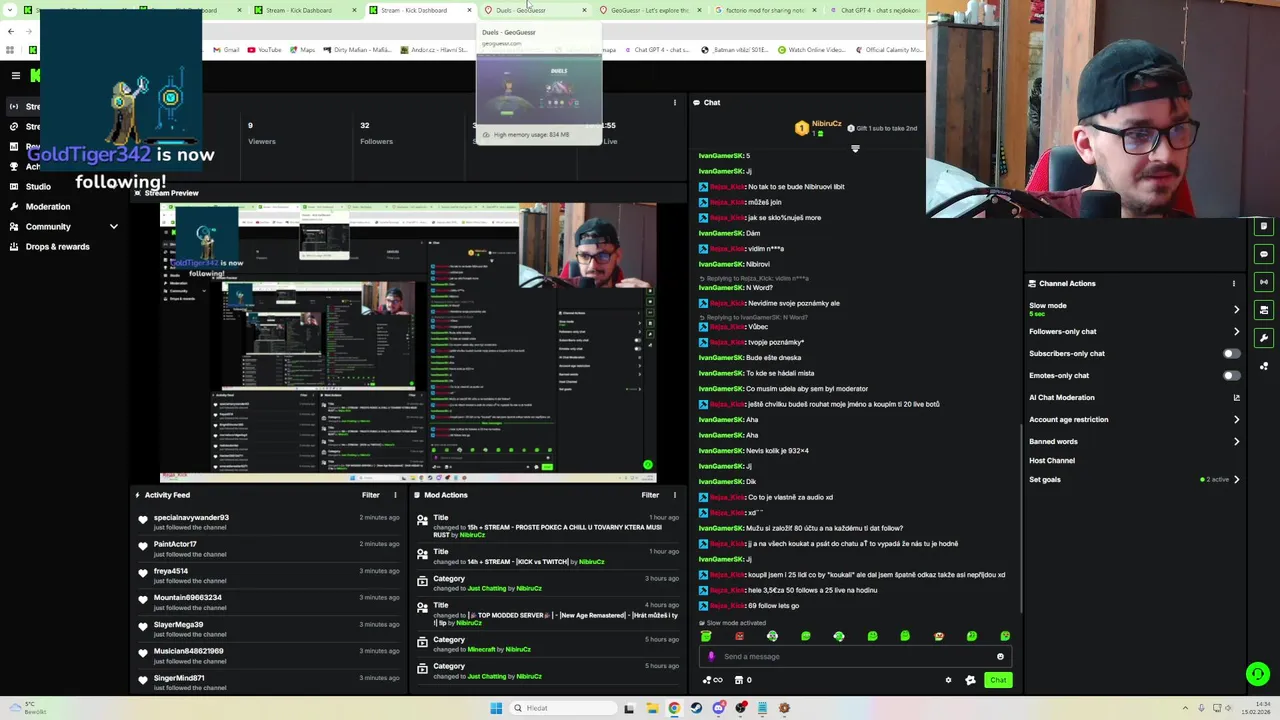Show hidden tray icons chevron
The width and height of the screenshot is (1280, 720).
[1187, 708]
